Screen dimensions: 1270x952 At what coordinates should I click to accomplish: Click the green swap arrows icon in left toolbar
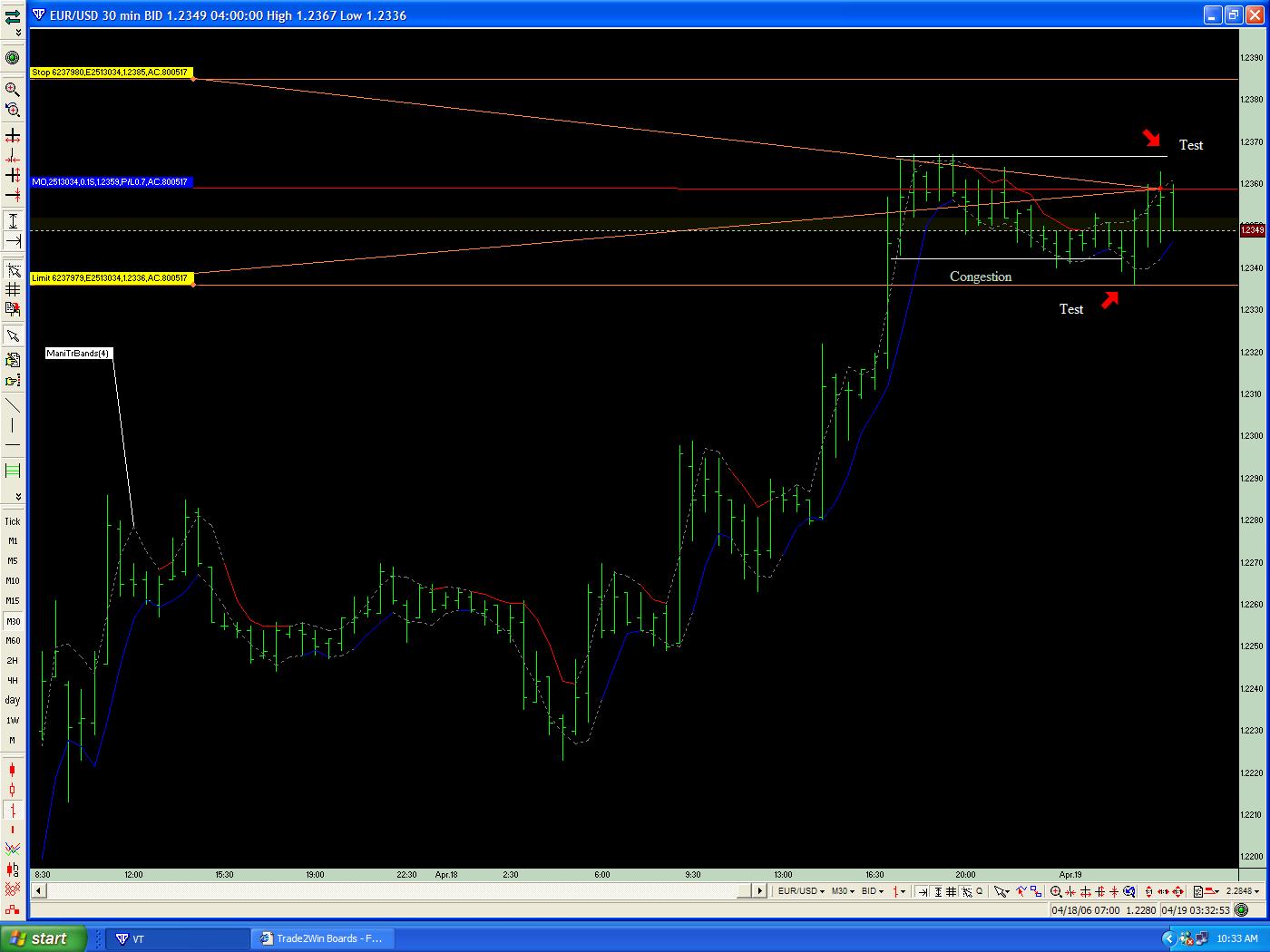coord(13,15)
